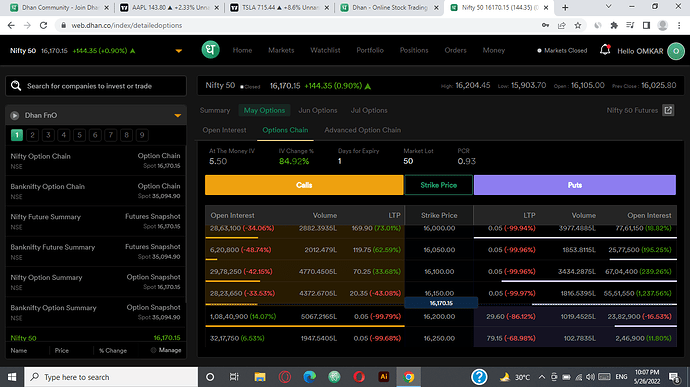Open the Money page
Screen dimensions: 690x387
click(493, 51)
